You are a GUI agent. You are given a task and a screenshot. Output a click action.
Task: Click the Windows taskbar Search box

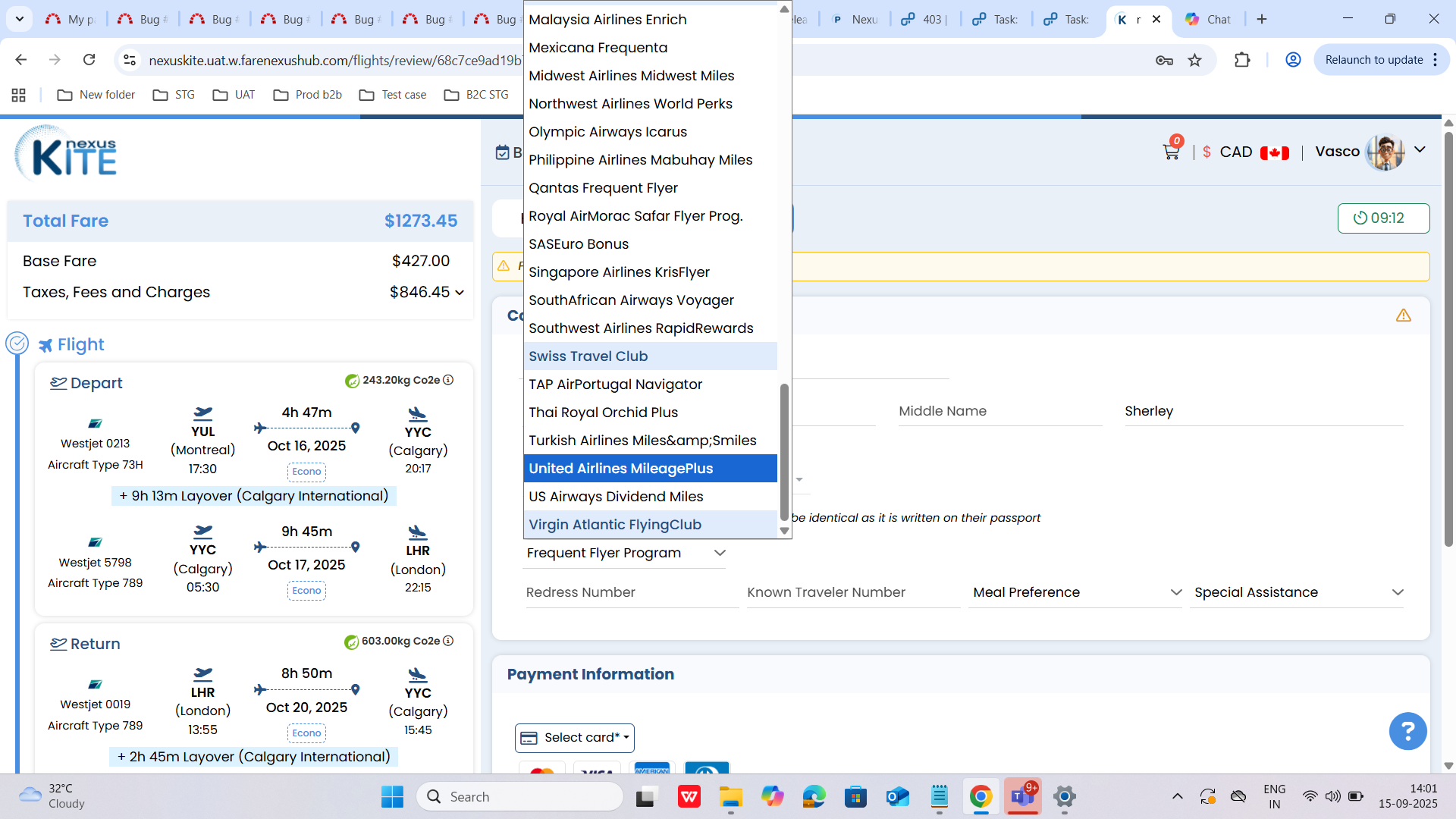click(519, 796)
